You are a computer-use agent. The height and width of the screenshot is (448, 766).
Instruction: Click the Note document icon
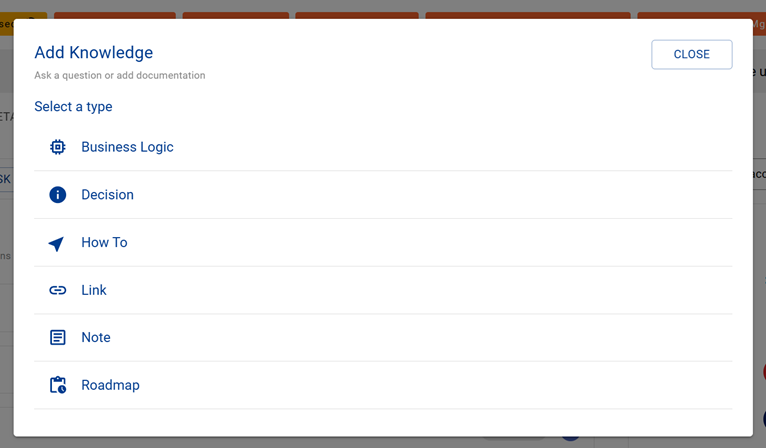tap(58, 338)
